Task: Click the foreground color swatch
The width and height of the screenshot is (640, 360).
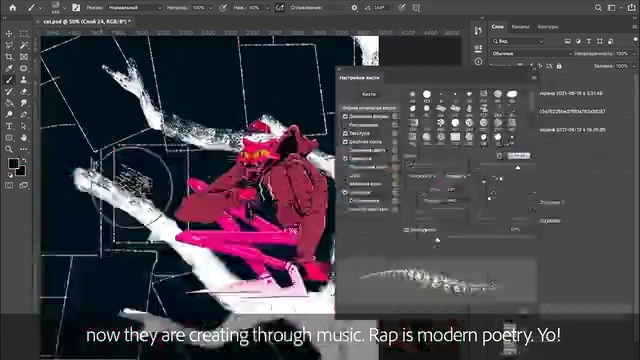Action: click(13, 163)
